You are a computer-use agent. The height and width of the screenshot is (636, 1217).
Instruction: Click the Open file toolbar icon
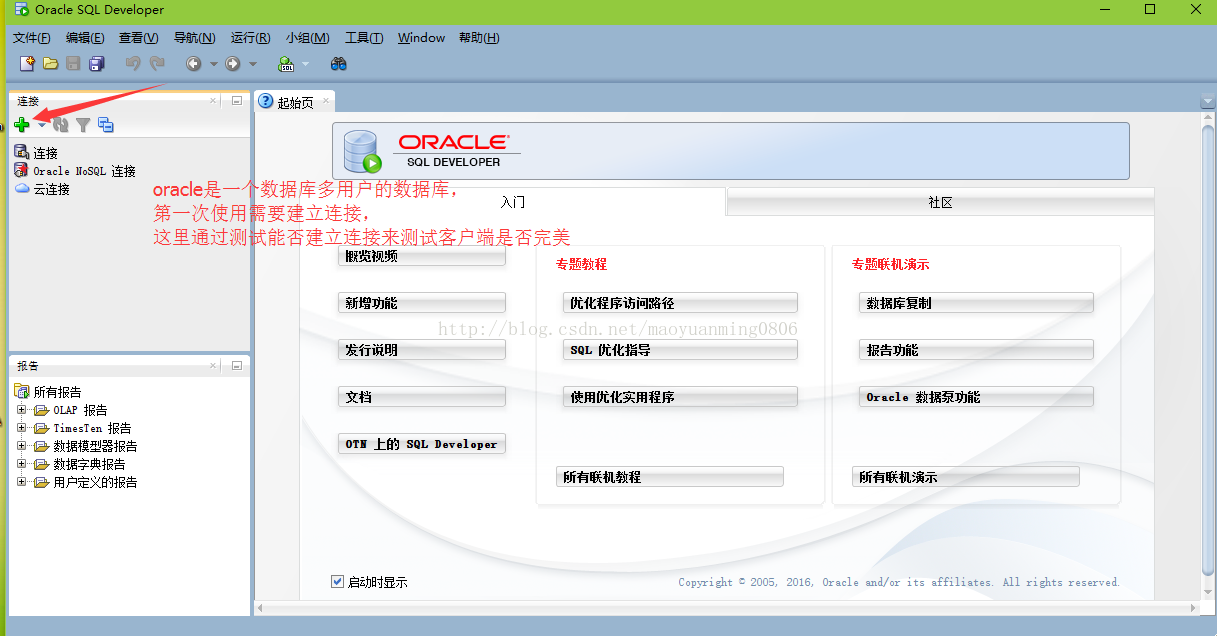(x=50, y=63)
